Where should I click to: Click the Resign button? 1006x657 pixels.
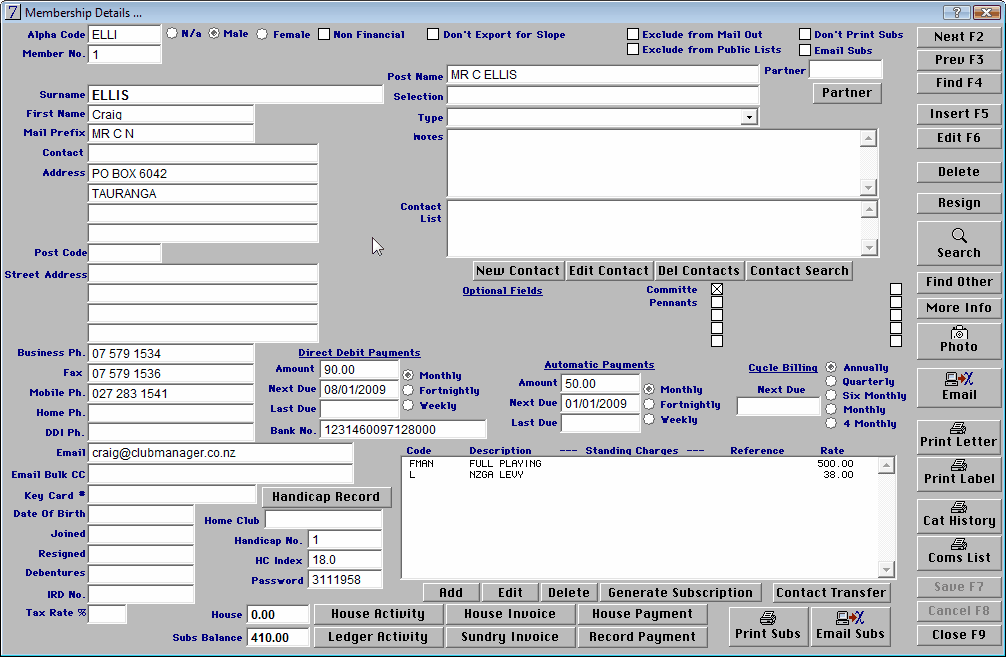959,203
